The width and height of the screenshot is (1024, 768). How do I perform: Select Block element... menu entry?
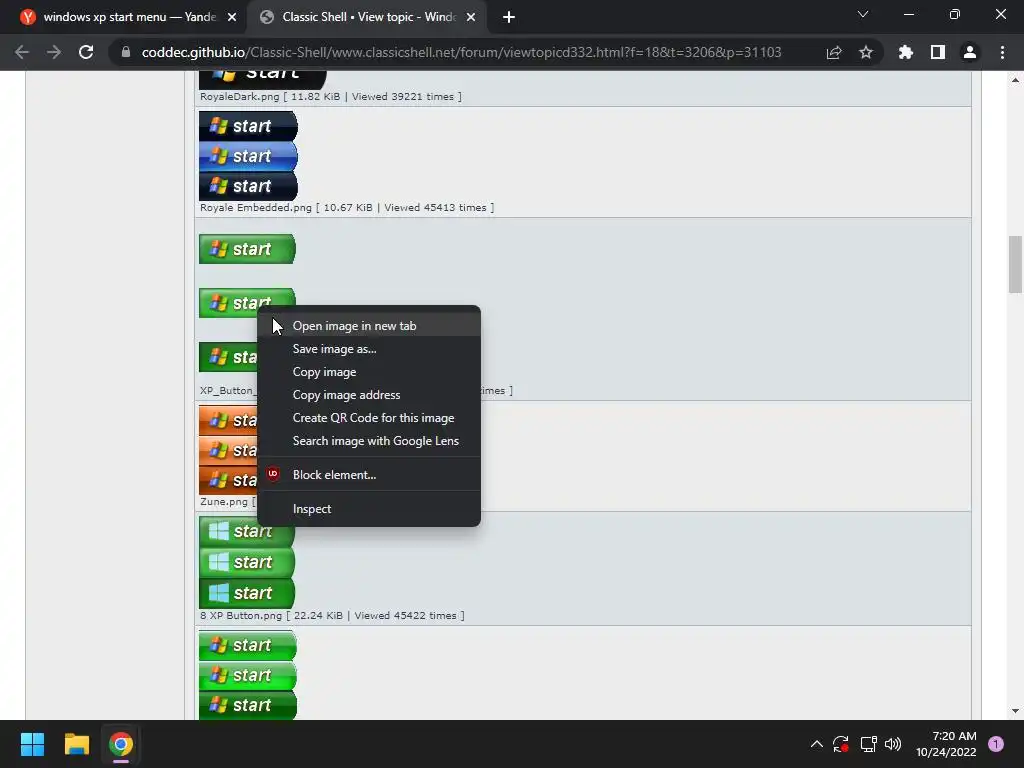pyautogui.click(x=369, y=475)
